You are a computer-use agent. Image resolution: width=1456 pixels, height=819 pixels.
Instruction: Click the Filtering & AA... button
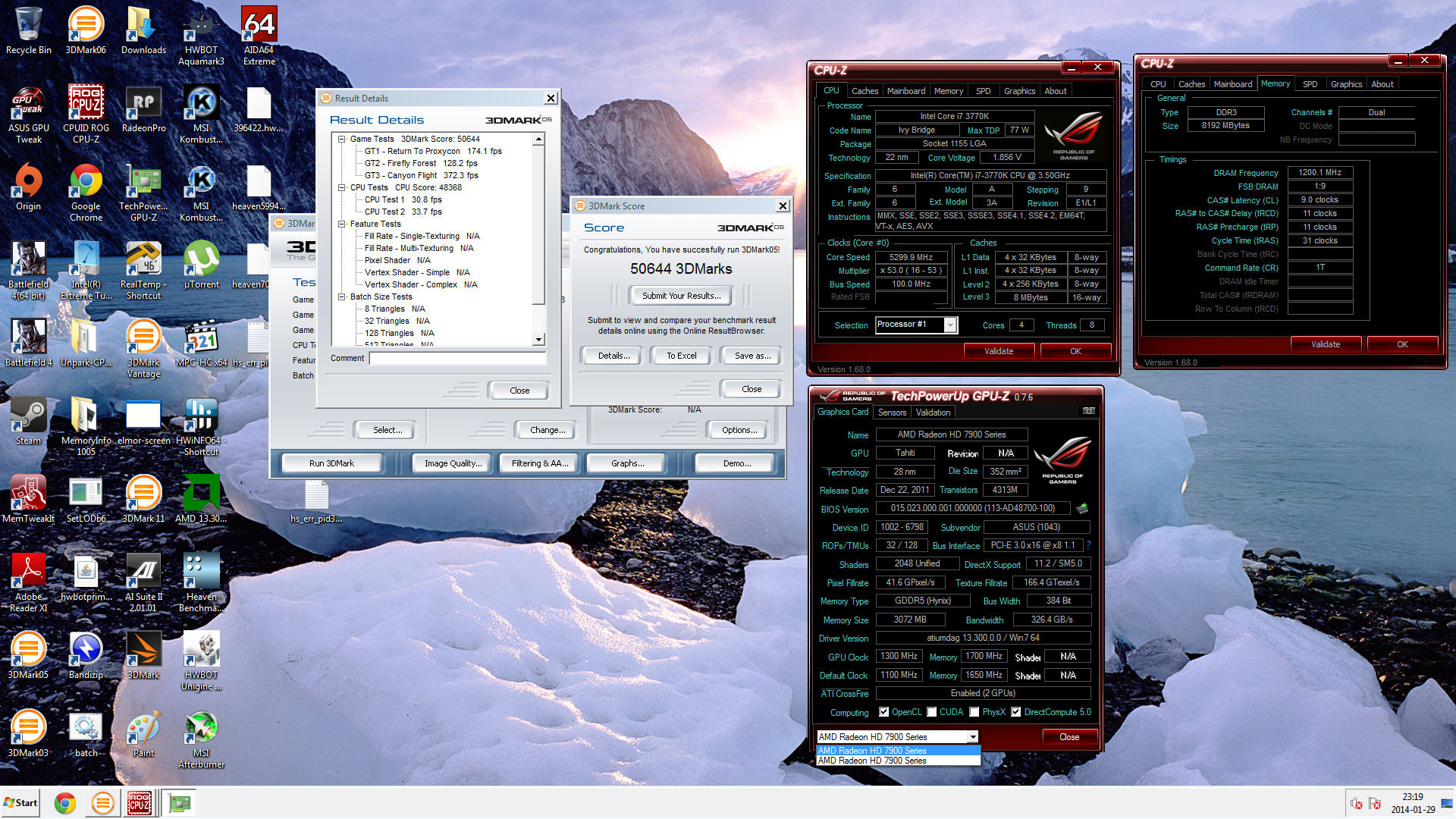(x=540, y=463)
